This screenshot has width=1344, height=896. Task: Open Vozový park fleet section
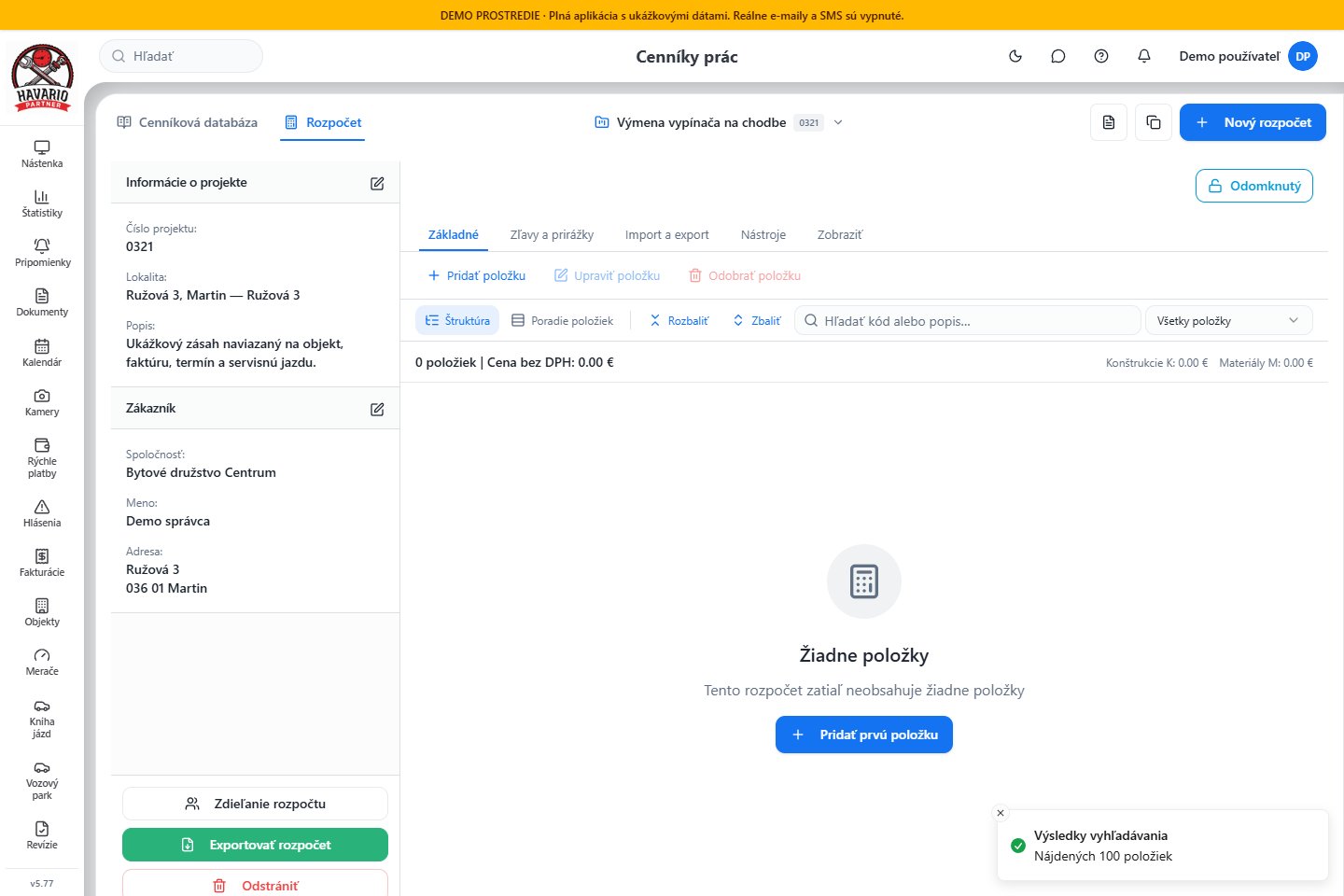(x=42, y=779)
